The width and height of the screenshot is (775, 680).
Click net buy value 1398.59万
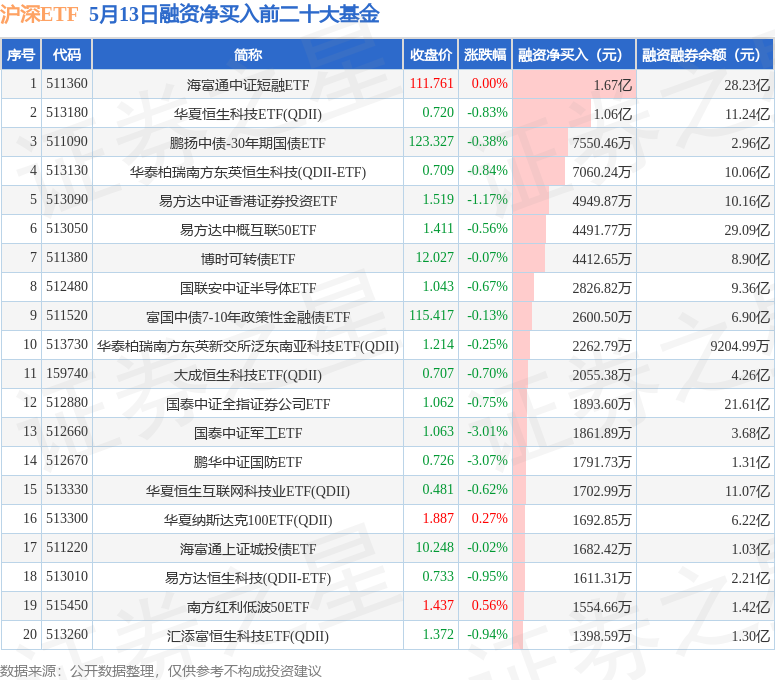(x=602, y=637)
